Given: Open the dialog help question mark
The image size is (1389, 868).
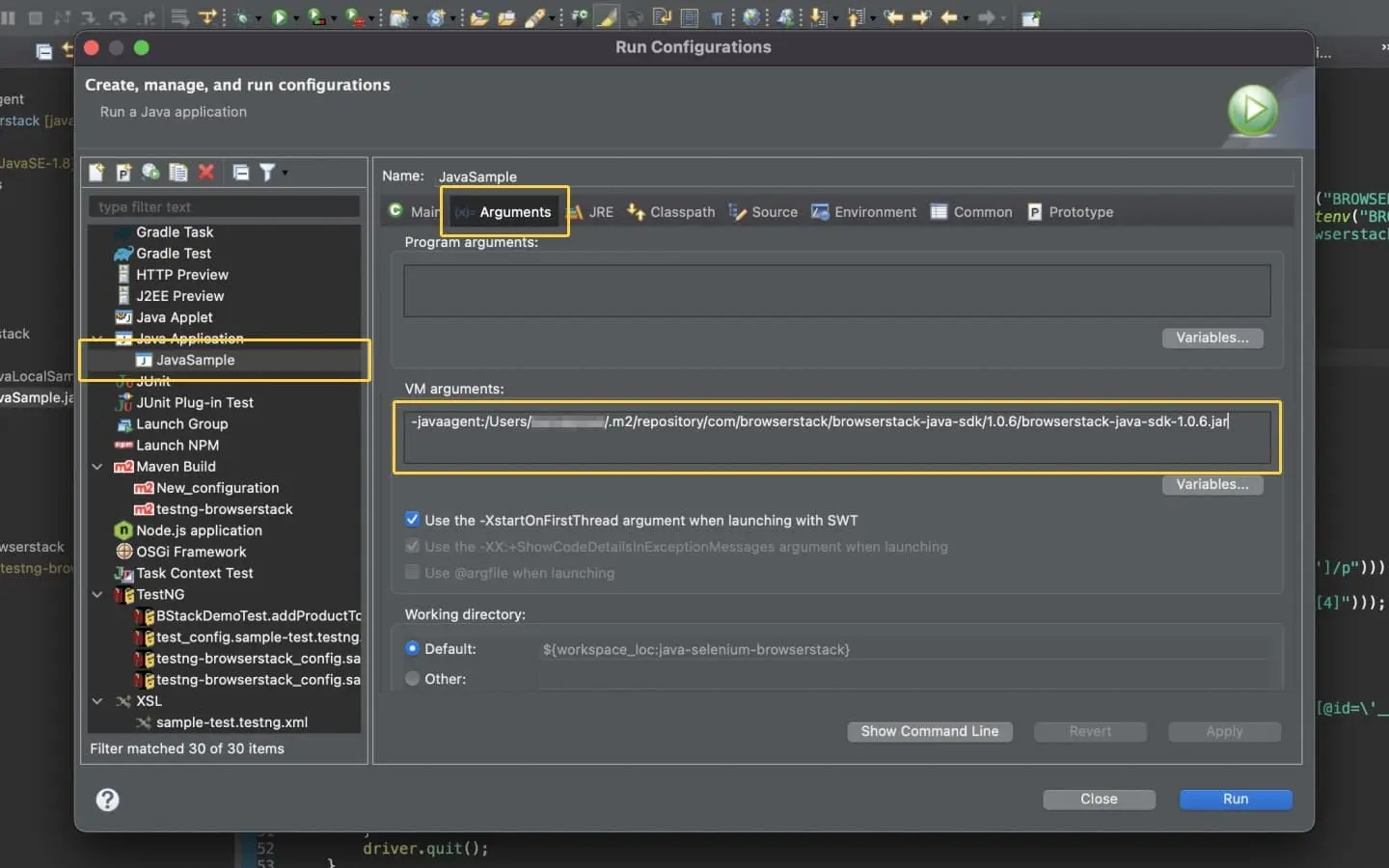Looking at the screenshot, I should click(108, 800).
